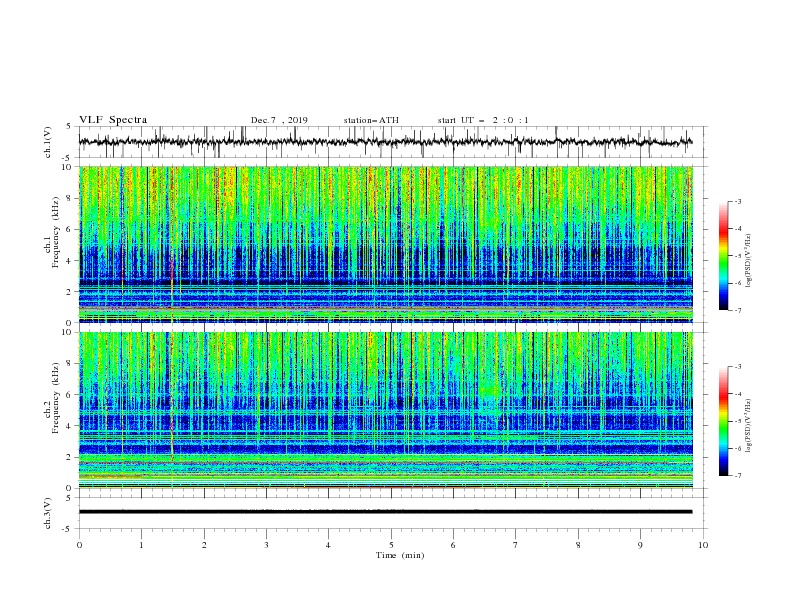Click the log(PSD) label beside ch.1 colorbar
Viewport: 792px width, 612px height.
(x=749, y=261)
